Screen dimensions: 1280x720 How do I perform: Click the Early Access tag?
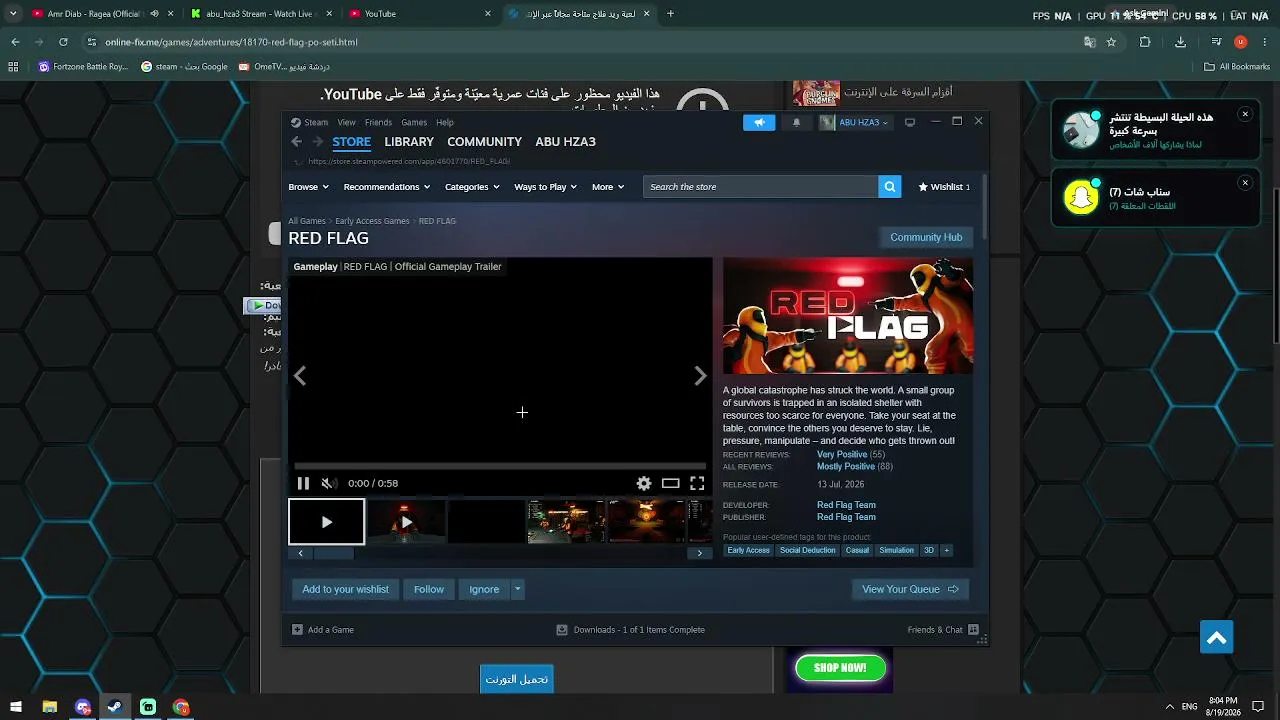[x=749, y=550]
